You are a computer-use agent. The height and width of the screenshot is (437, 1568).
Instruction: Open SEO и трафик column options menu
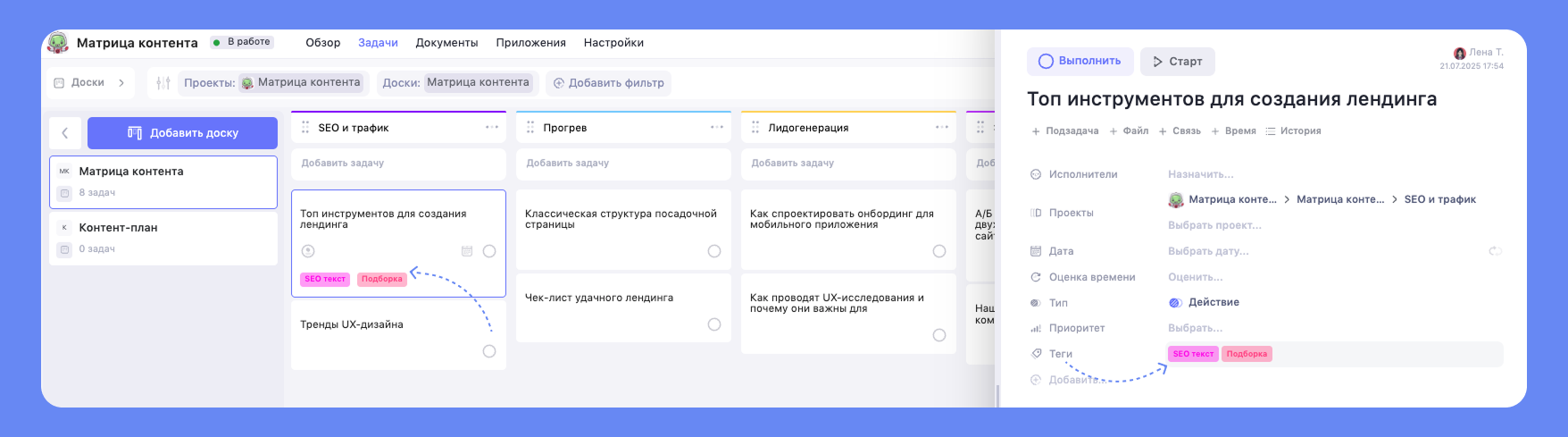tap(492, 127)
